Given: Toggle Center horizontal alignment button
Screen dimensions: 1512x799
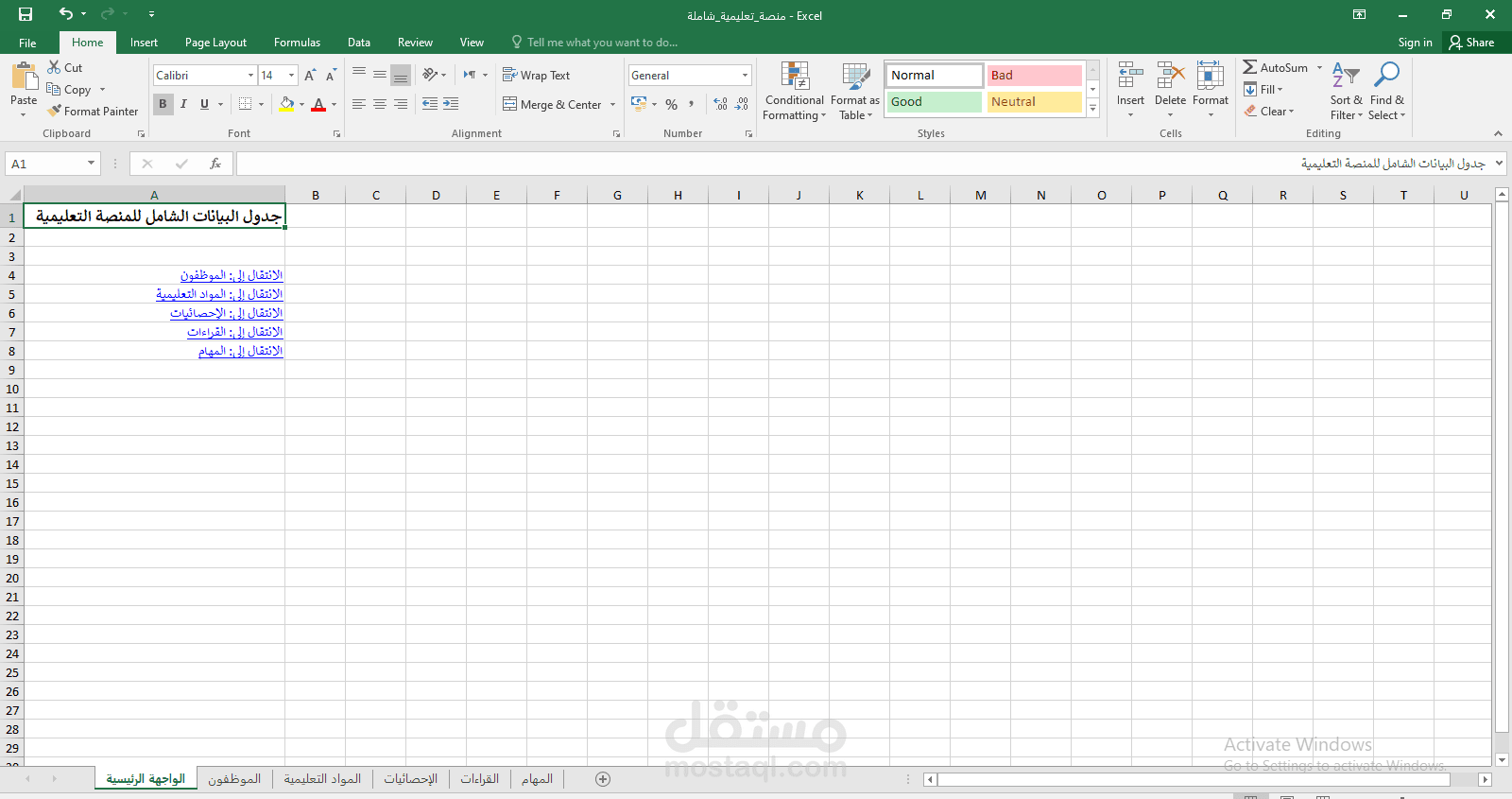Looking at the screenshot, I should coord(380,104).
